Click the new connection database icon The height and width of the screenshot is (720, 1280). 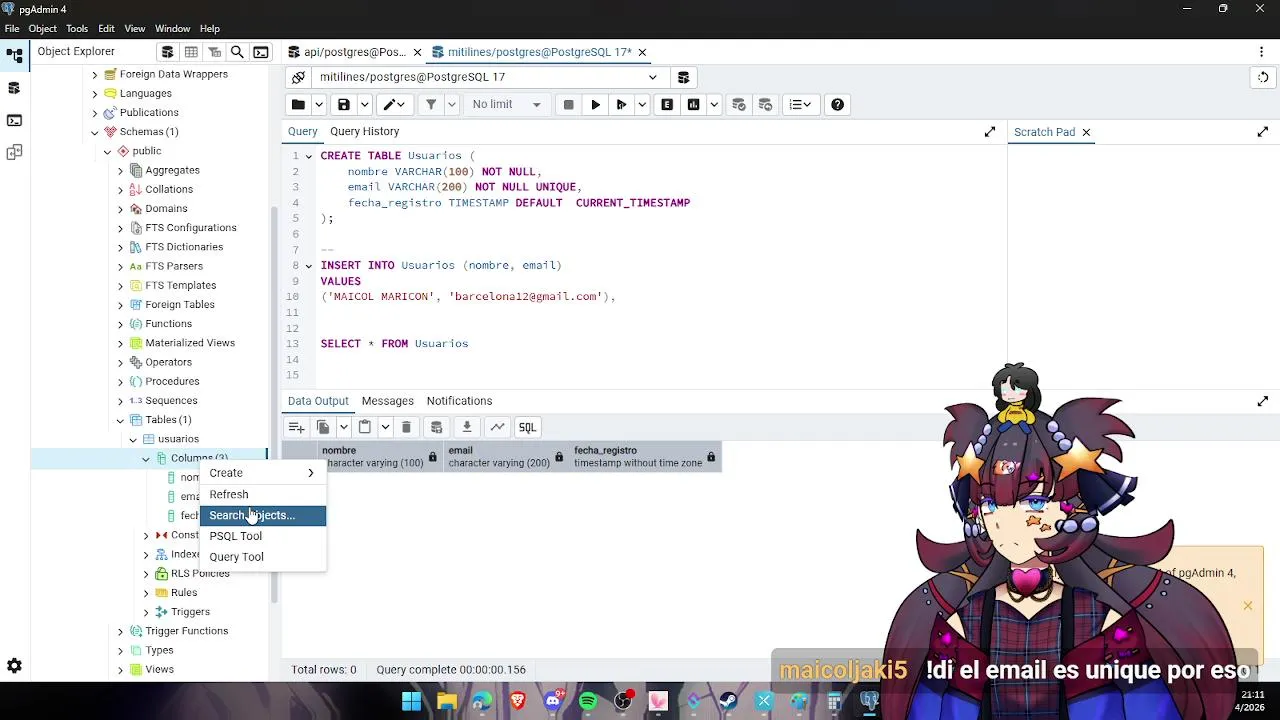[x=683, y=77]
